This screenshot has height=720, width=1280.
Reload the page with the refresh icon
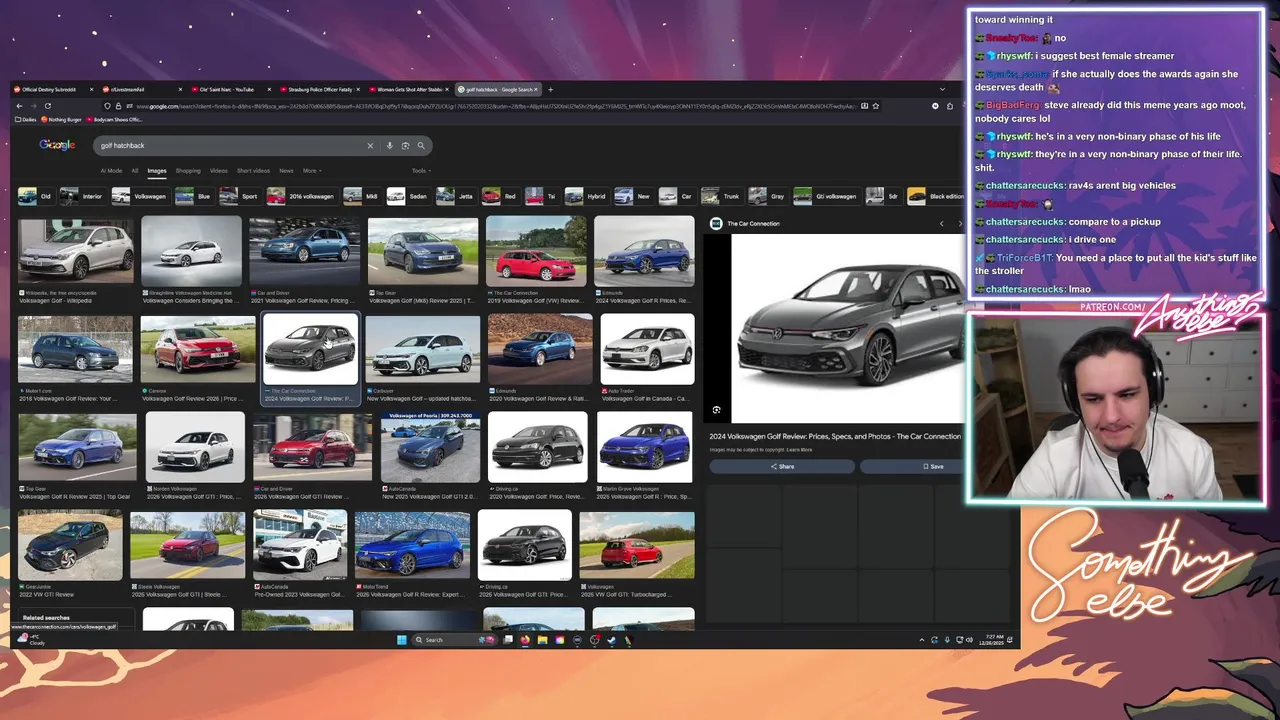pos(48,106)
